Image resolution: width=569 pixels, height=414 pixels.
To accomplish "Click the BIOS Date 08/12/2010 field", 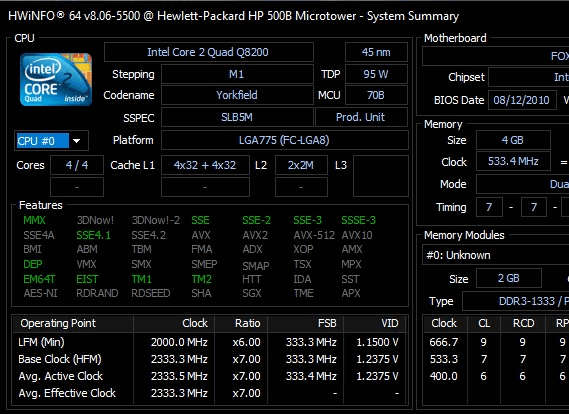I will [522, 100].
